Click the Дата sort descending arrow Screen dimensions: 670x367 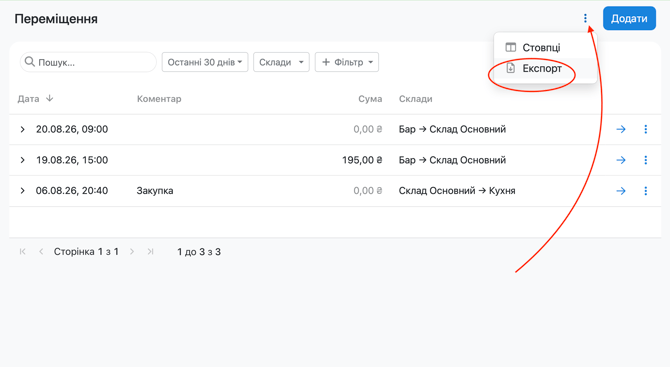pyautogui.click(x=50, y=98)
